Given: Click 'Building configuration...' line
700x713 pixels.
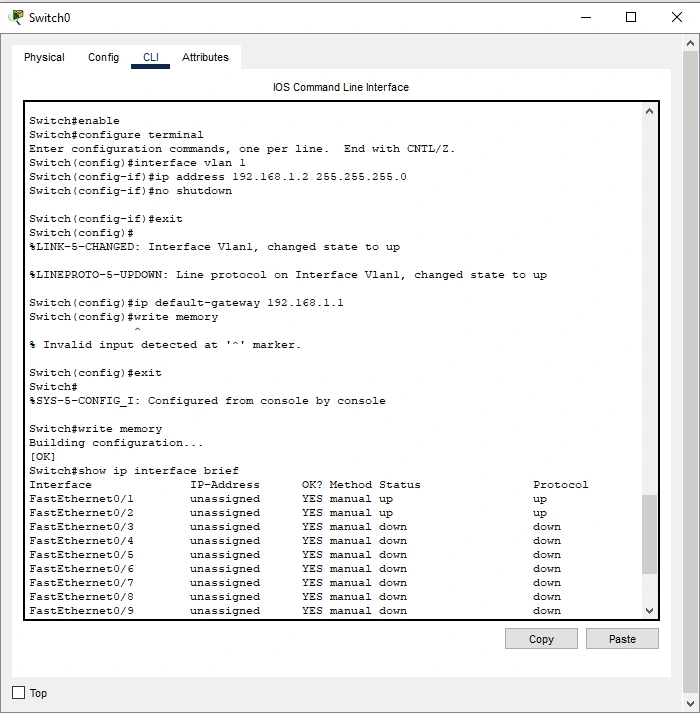Looking at the screenshot, I should point(116,443).
